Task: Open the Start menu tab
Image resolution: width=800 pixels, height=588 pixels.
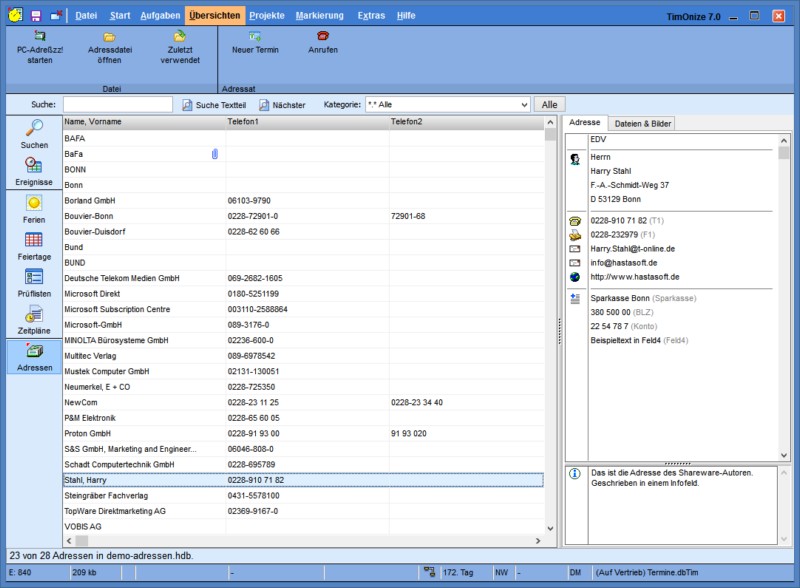Action: (120, 16)
